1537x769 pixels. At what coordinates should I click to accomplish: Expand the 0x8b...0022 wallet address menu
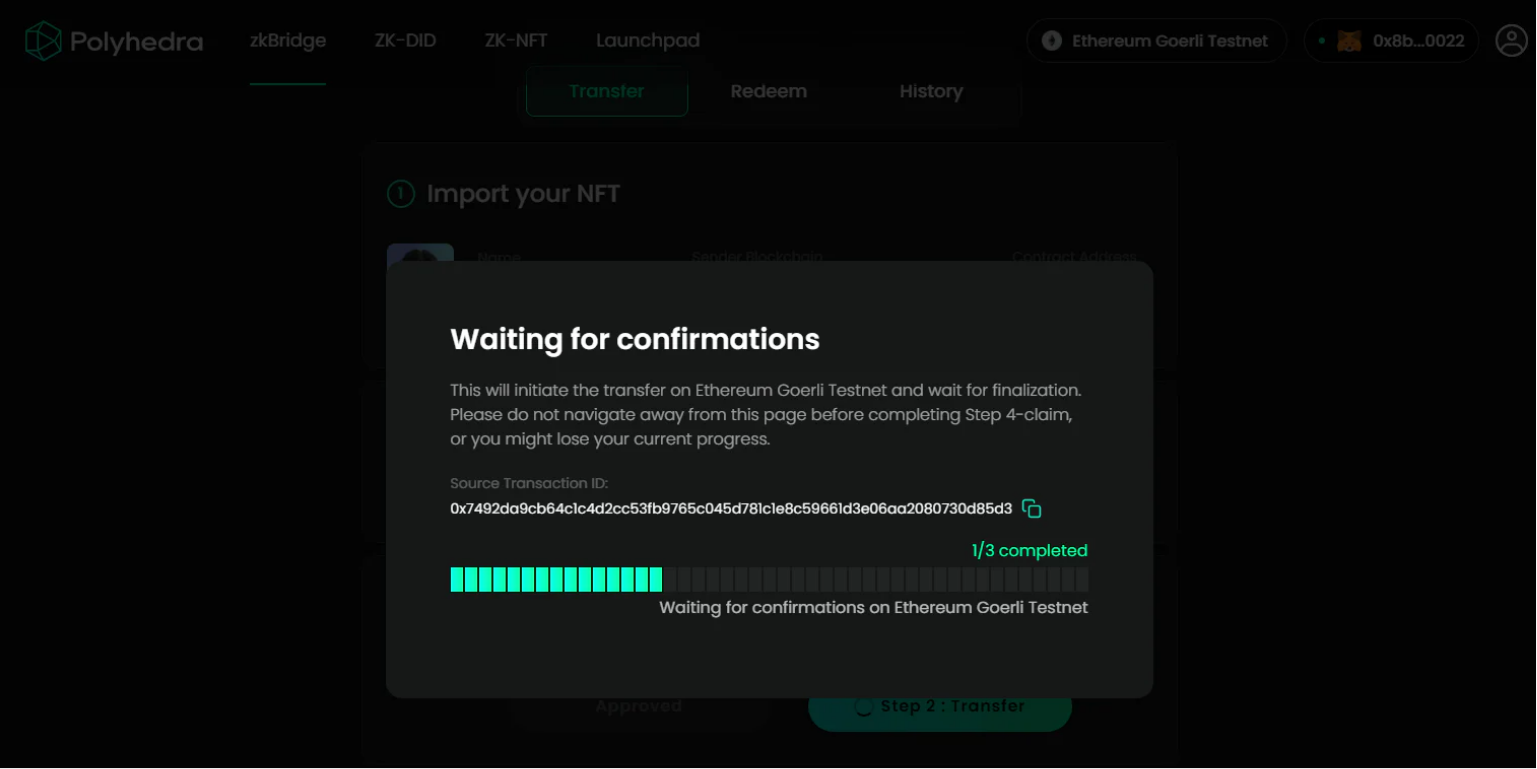(1418, 41)
